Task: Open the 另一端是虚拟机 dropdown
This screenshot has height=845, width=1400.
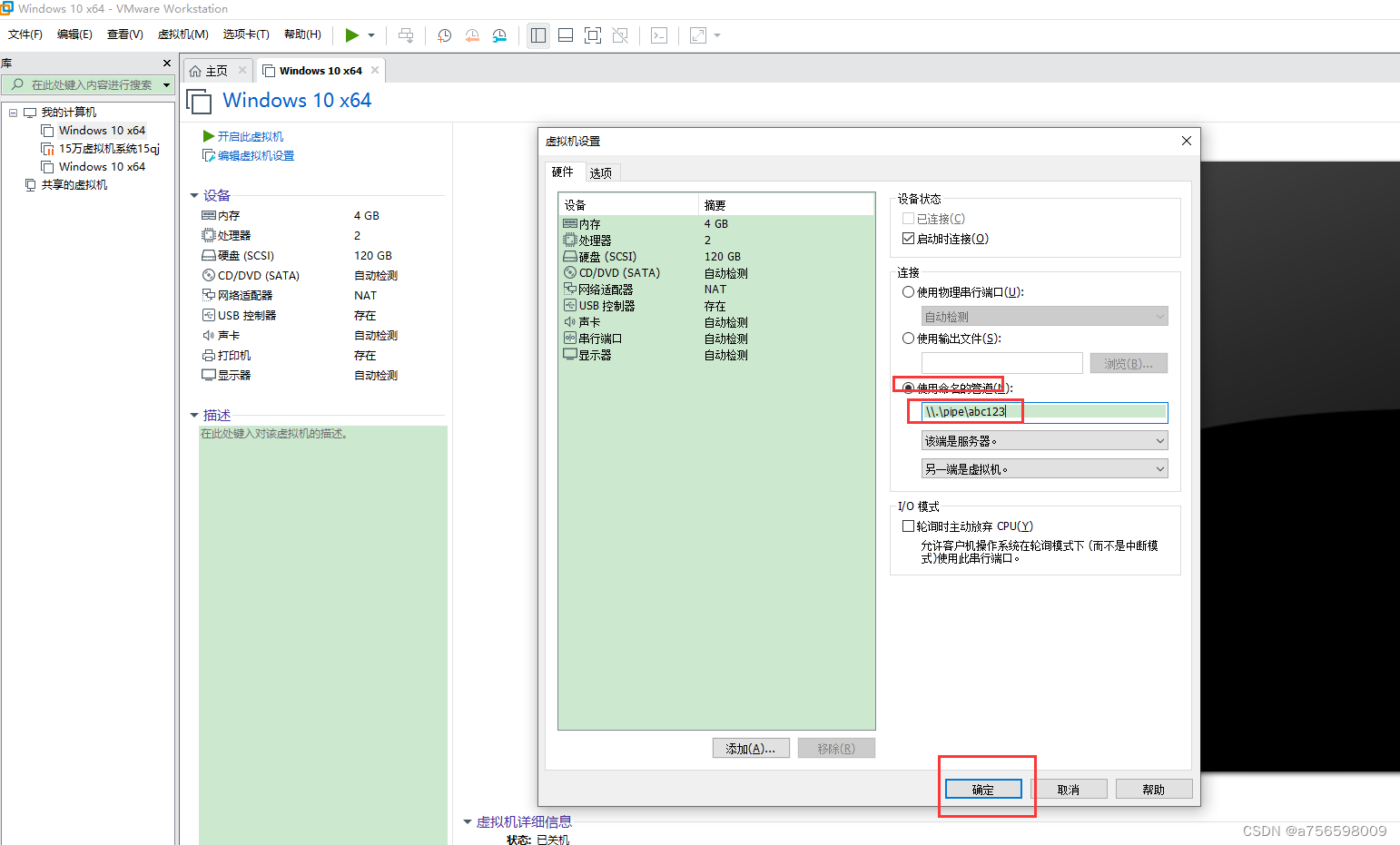Action: pyautogui.click(x=1045, y=469)
